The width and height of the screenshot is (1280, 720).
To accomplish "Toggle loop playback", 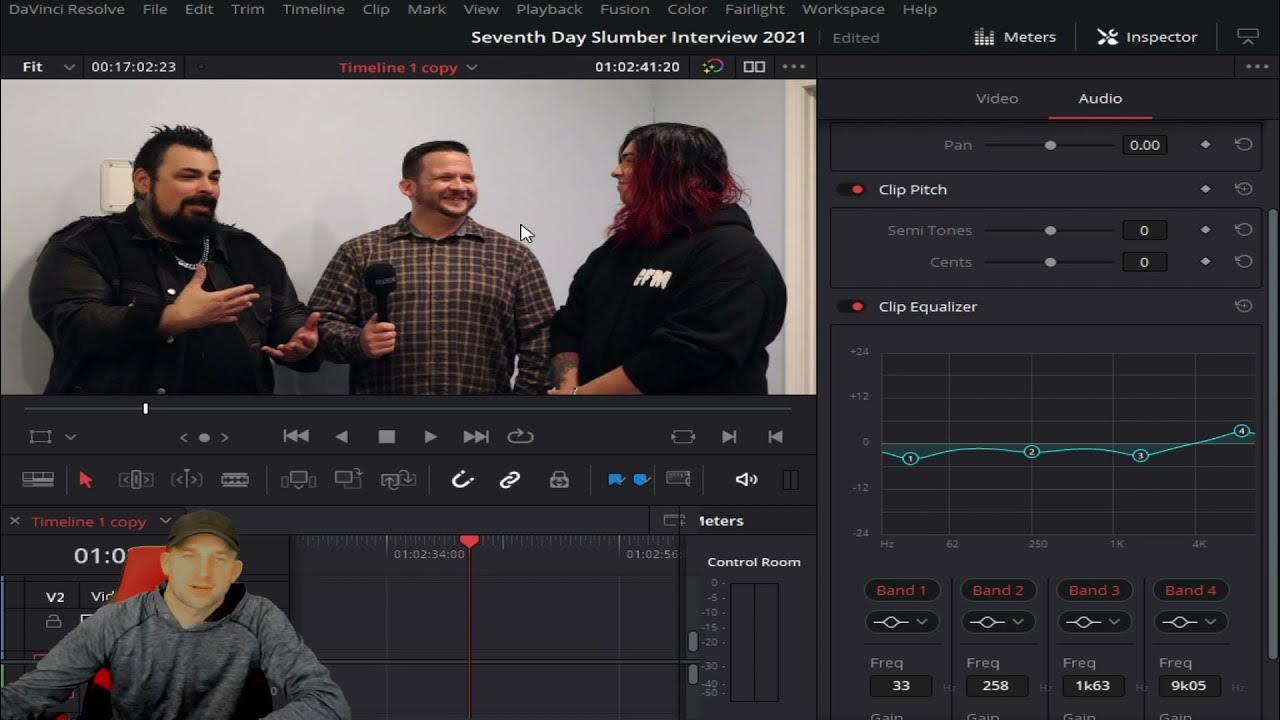I will [x=520, y=437].
